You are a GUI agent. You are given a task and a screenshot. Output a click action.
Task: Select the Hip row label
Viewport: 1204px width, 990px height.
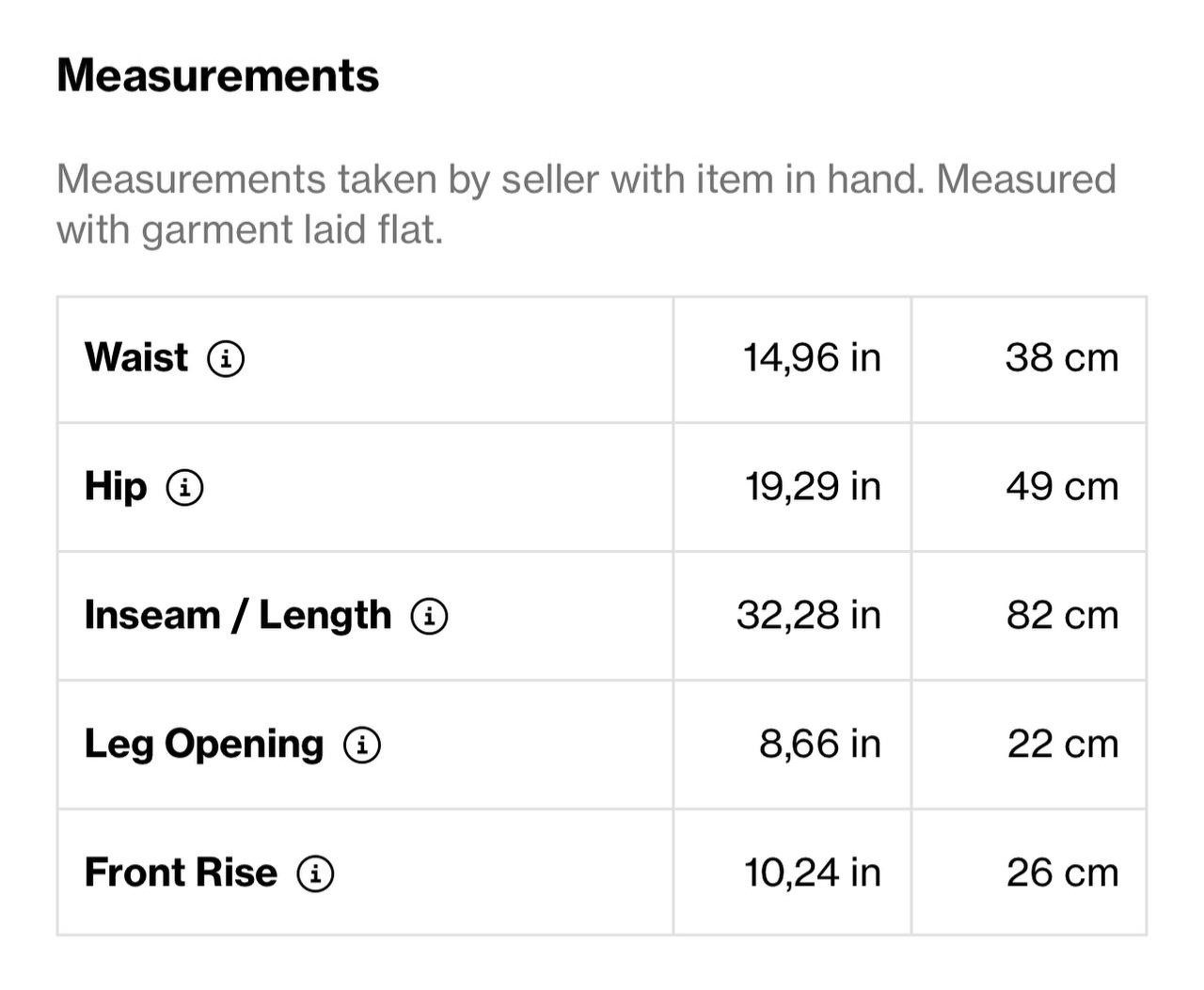click(116, 487)
